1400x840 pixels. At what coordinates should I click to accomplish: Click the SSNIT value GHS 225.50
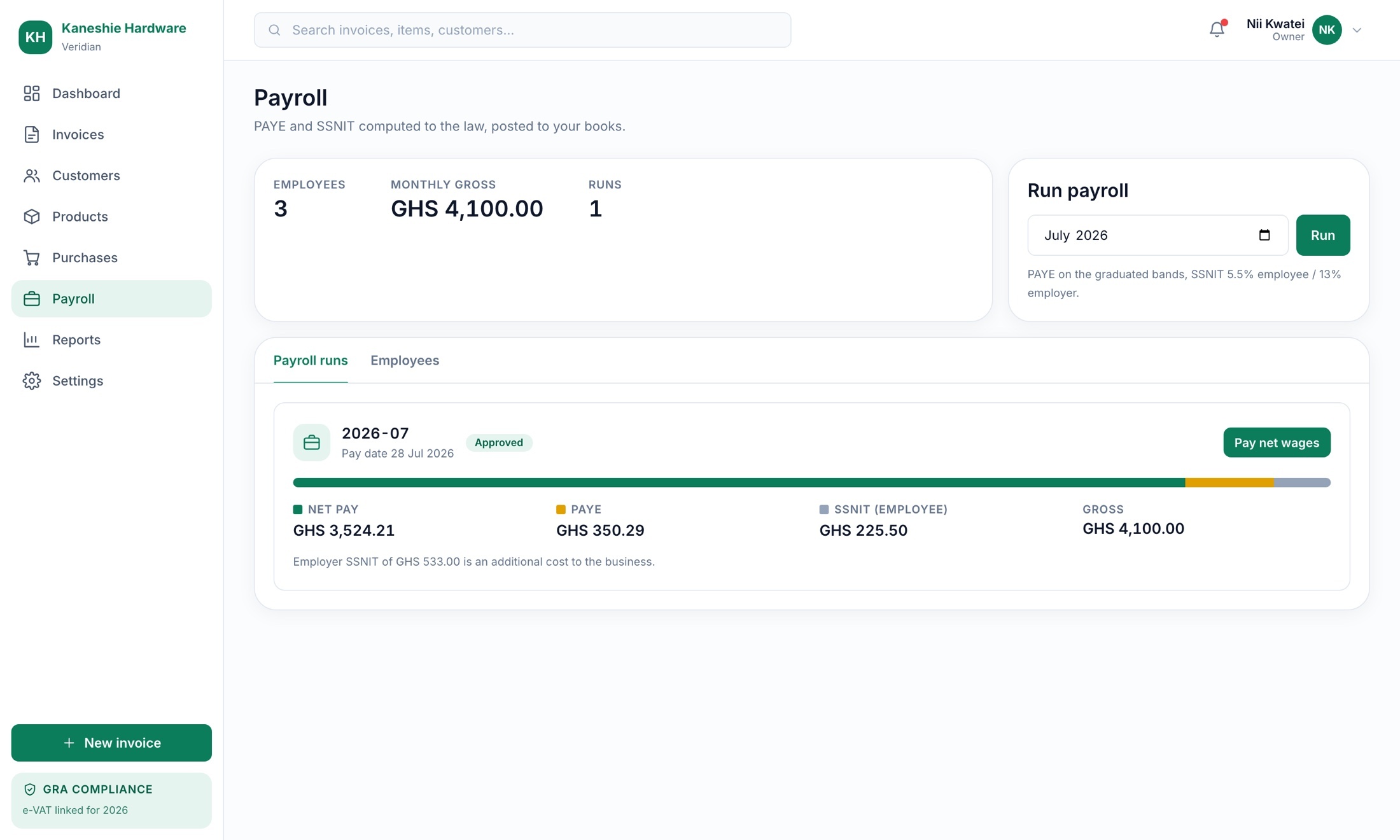[x=864, y=530]
